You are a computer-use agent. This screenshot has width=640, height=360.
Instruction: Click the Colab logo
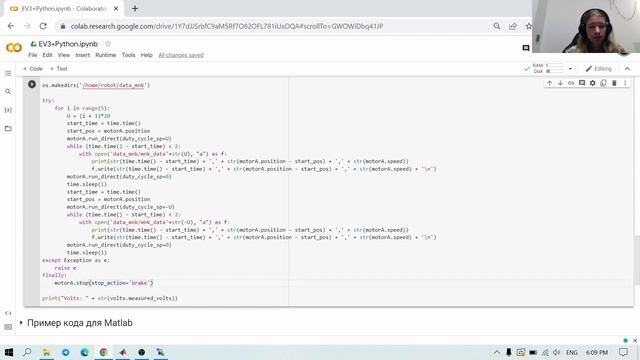14,48
